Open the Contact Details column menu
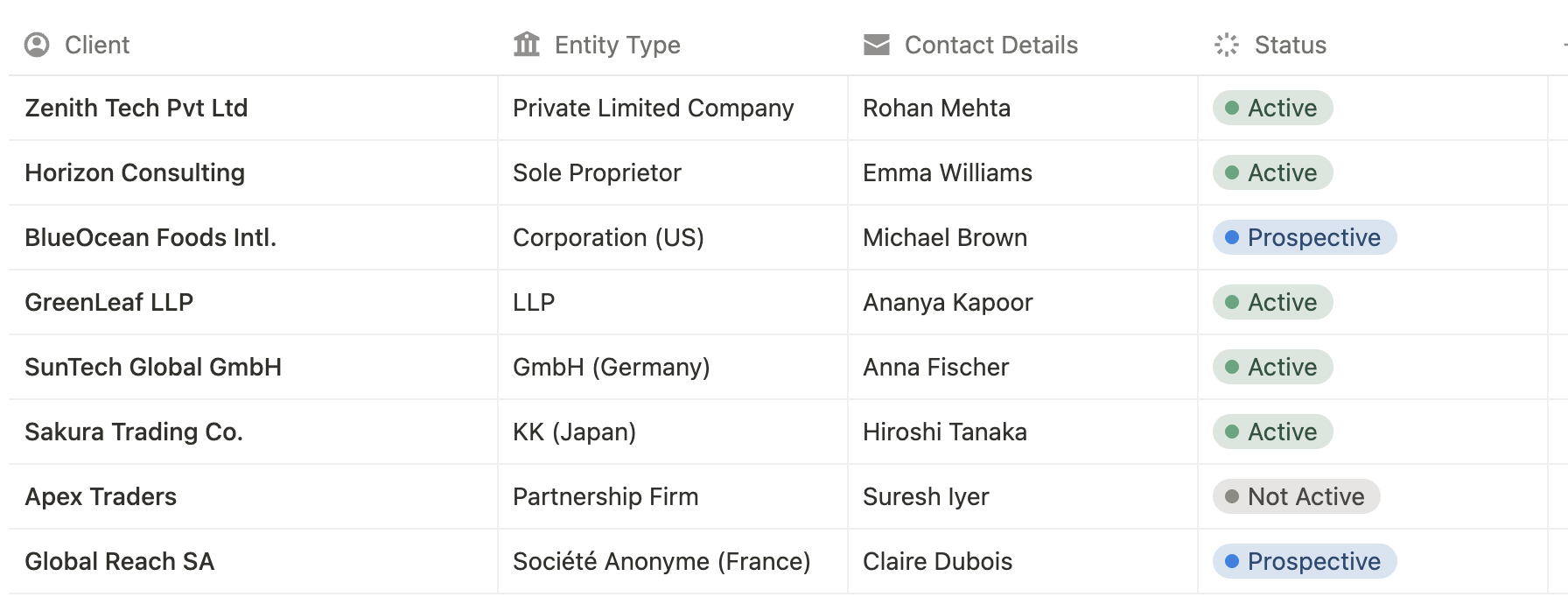 click(x=990, y=45)
